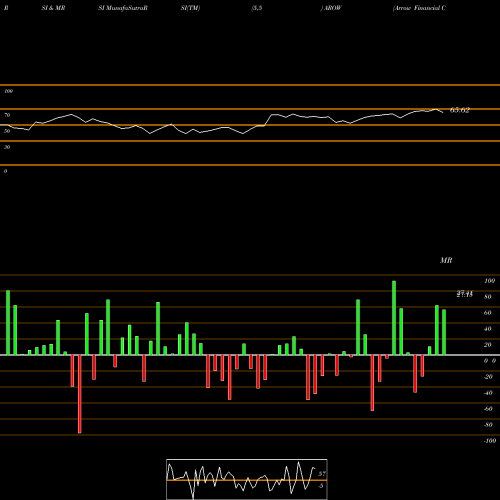Click the 'SI MunafaSutraR' header text
500x500 pixels.
(x=123, y=8)
